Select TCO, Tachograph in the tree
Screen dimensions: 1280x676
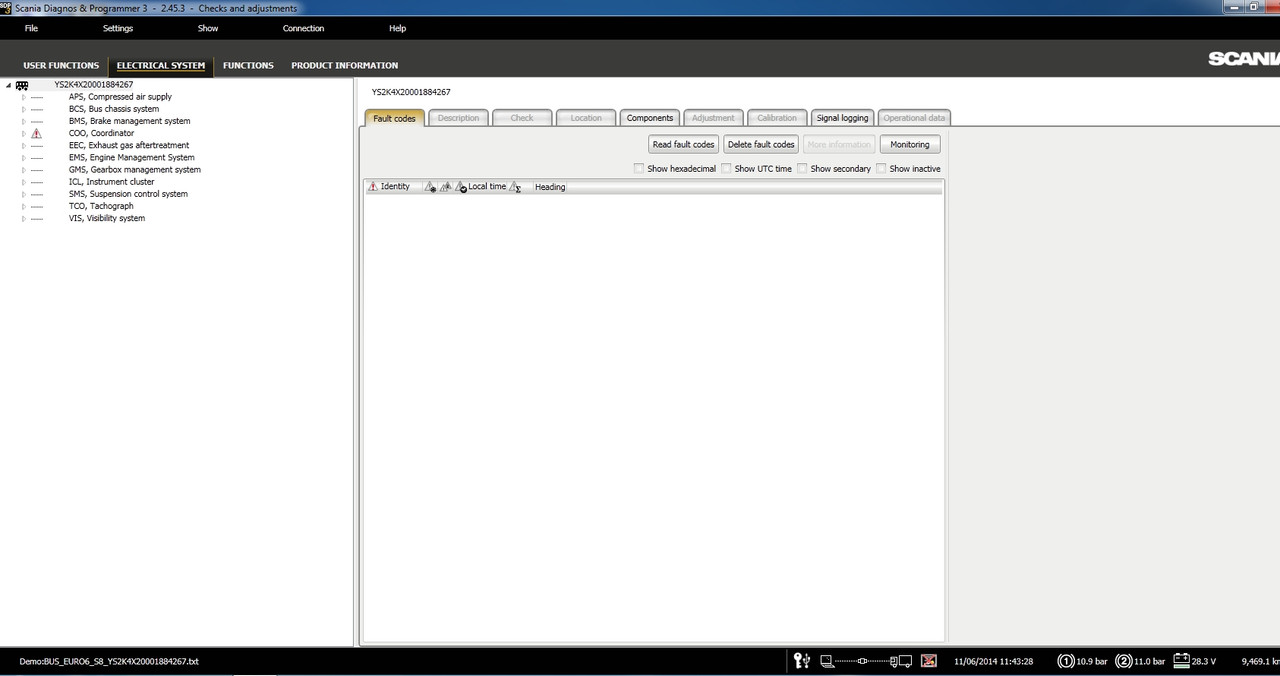point(101,206)
